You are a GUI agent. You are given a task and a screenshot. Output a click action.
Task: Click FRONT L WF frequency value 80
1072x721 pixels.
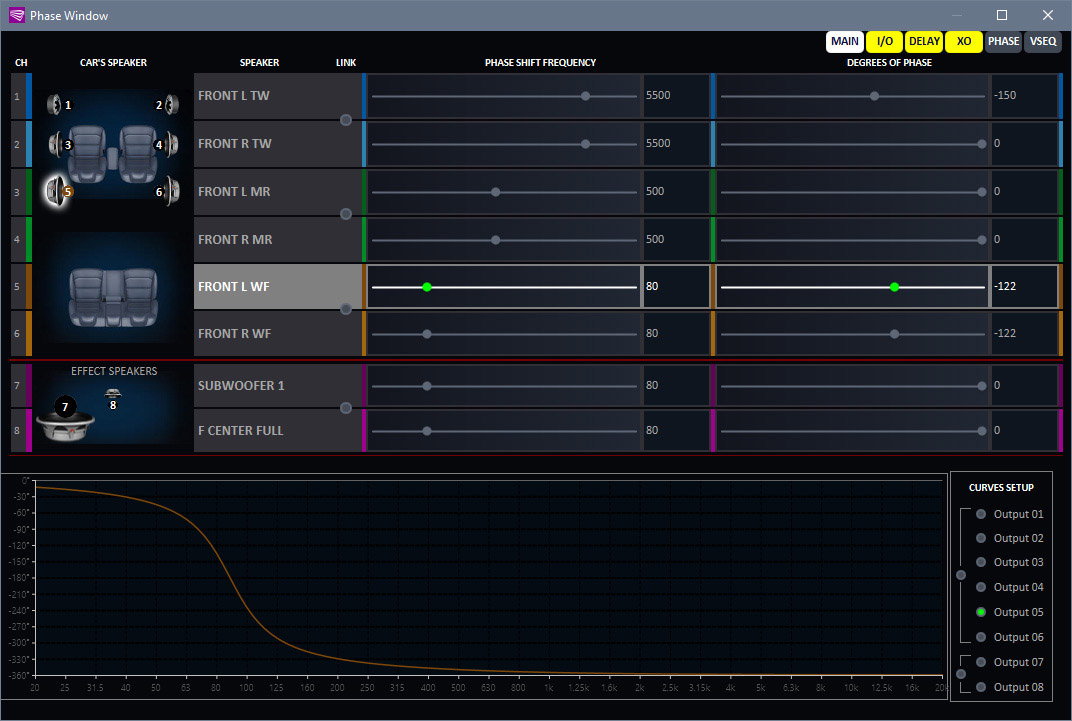pos(652,286)
